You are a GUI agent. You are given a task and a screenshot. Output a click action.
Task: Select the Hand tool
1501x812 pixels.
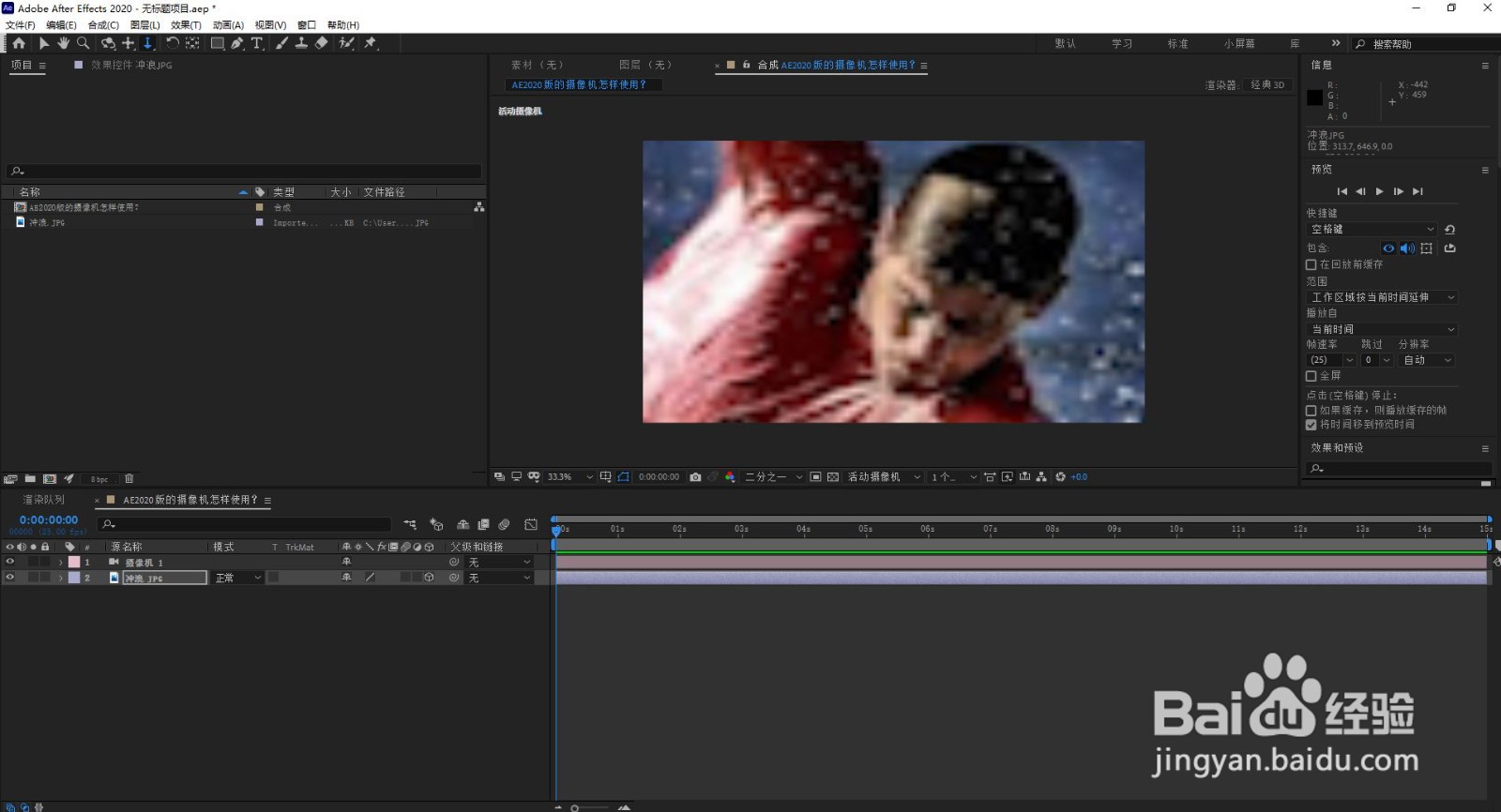point(63,43)
